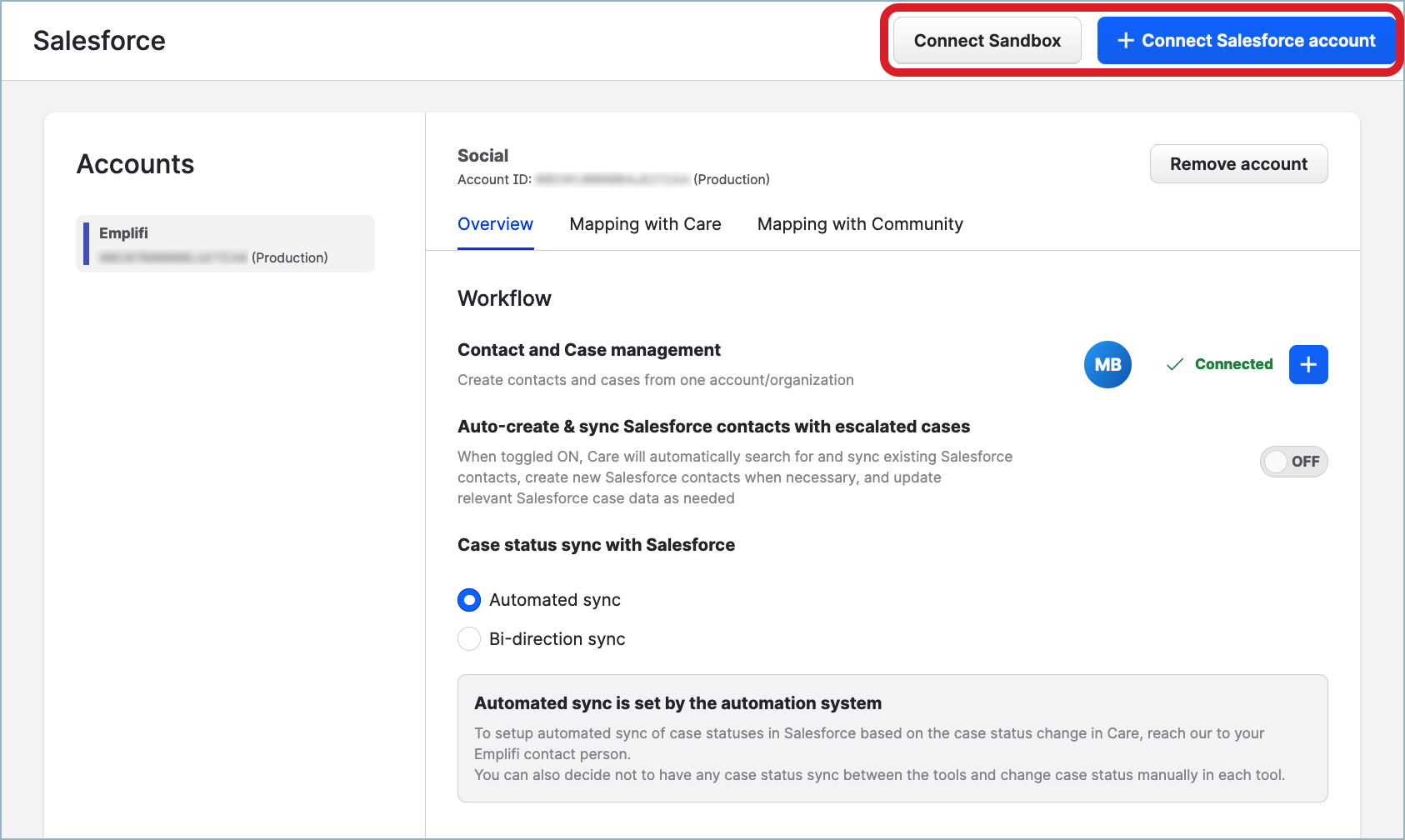
Task: Click the Connect Sandbox button
Action: (x=987, y=41)
